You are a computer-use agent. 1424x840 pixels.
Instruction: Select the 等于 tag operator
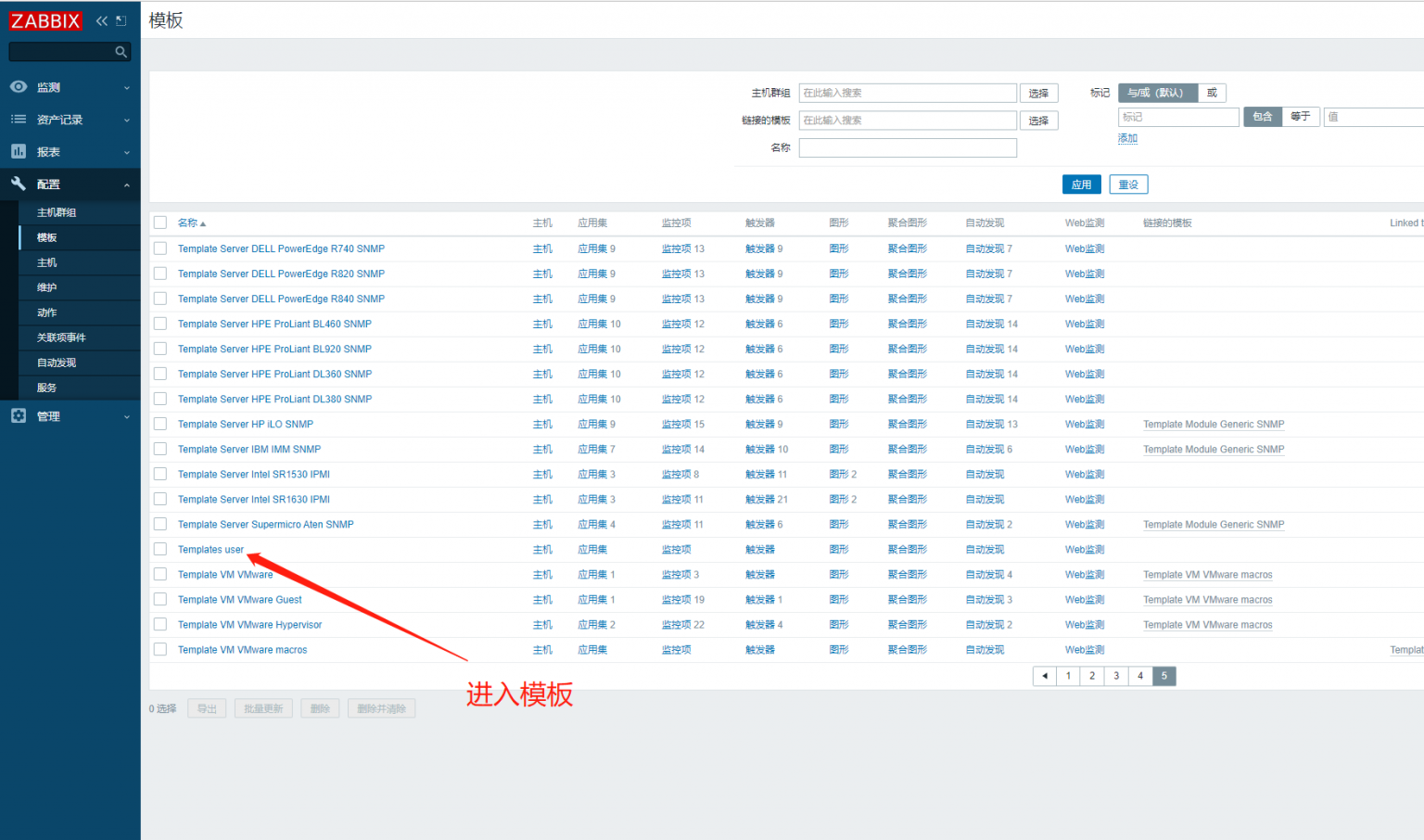[x=1301, y=117]
